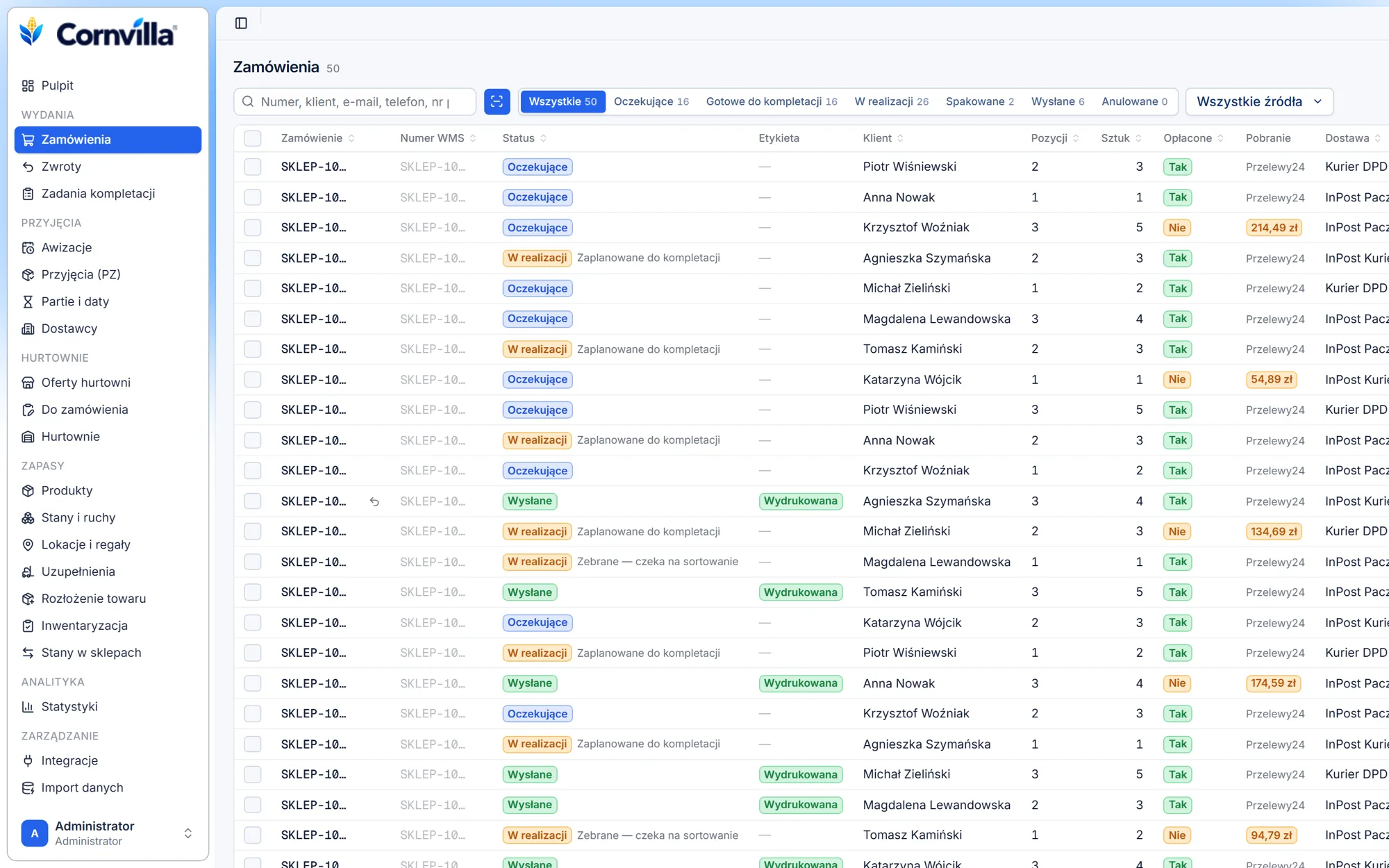
Task: Open Statystyki analytics page
Action: [108, 707]
